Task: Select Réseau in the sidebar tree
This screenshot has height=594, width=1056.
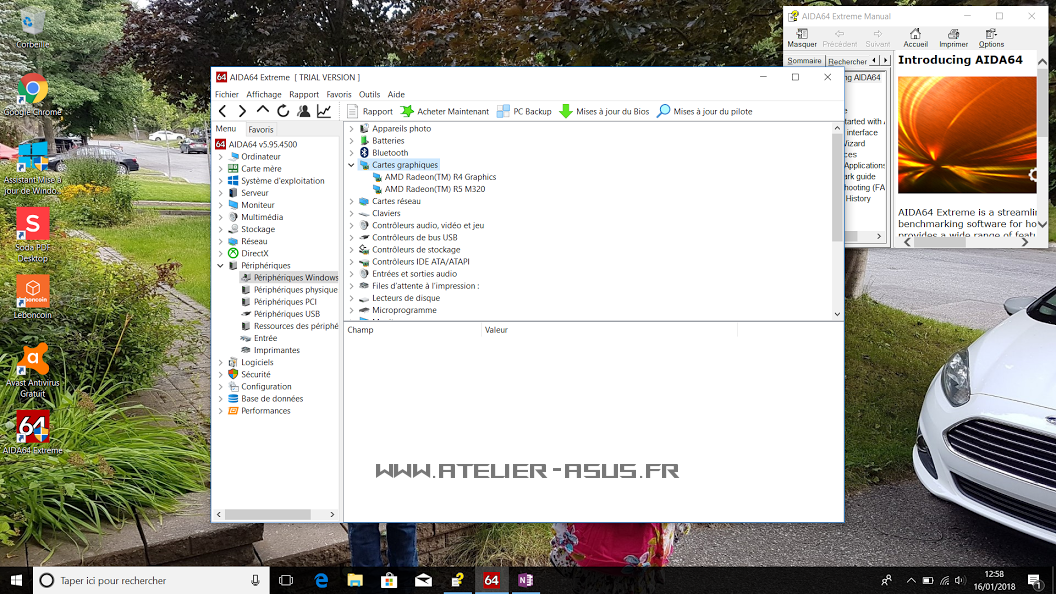Action: click(x=254, y=241)
